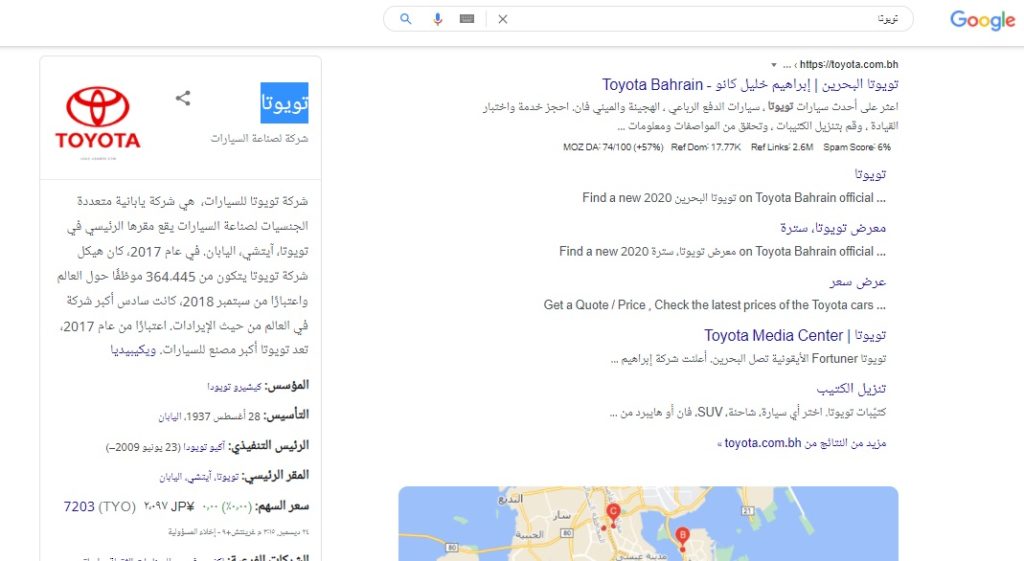This screenshot has height=561, width=1024.
Task: Click 'شركة لصناعة السيارات' subtitle
Action: (259, 138)
